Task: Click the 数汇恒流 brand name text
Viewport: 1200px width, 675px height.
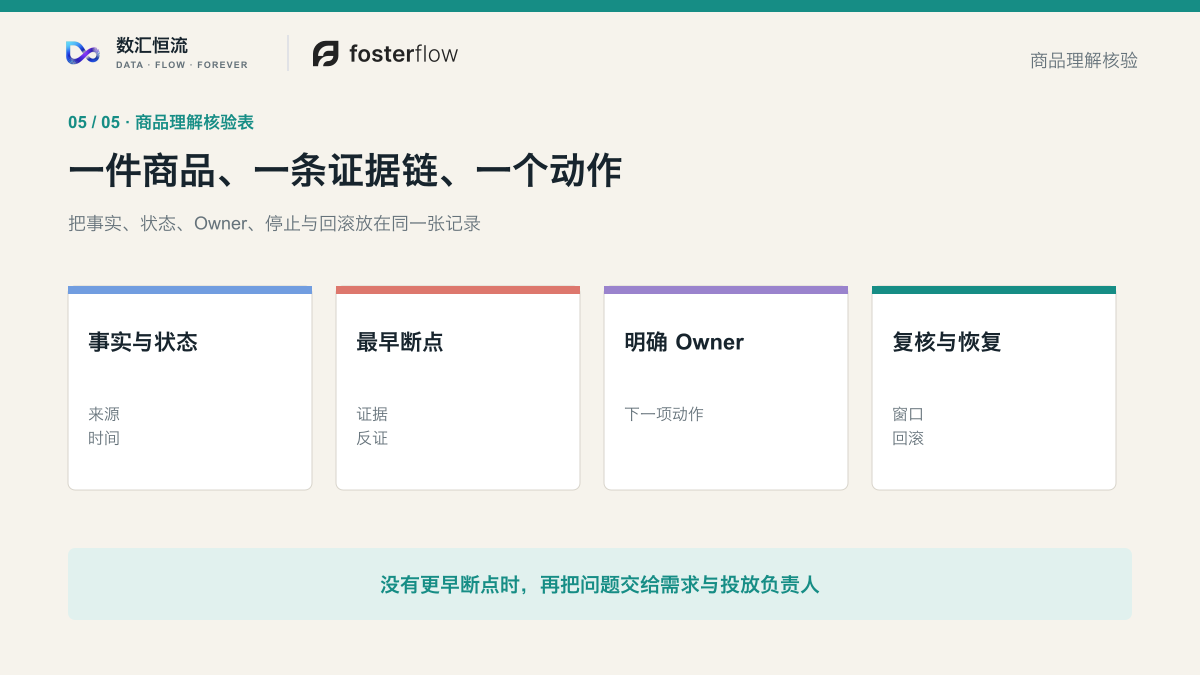Action: tap(152, 45)
